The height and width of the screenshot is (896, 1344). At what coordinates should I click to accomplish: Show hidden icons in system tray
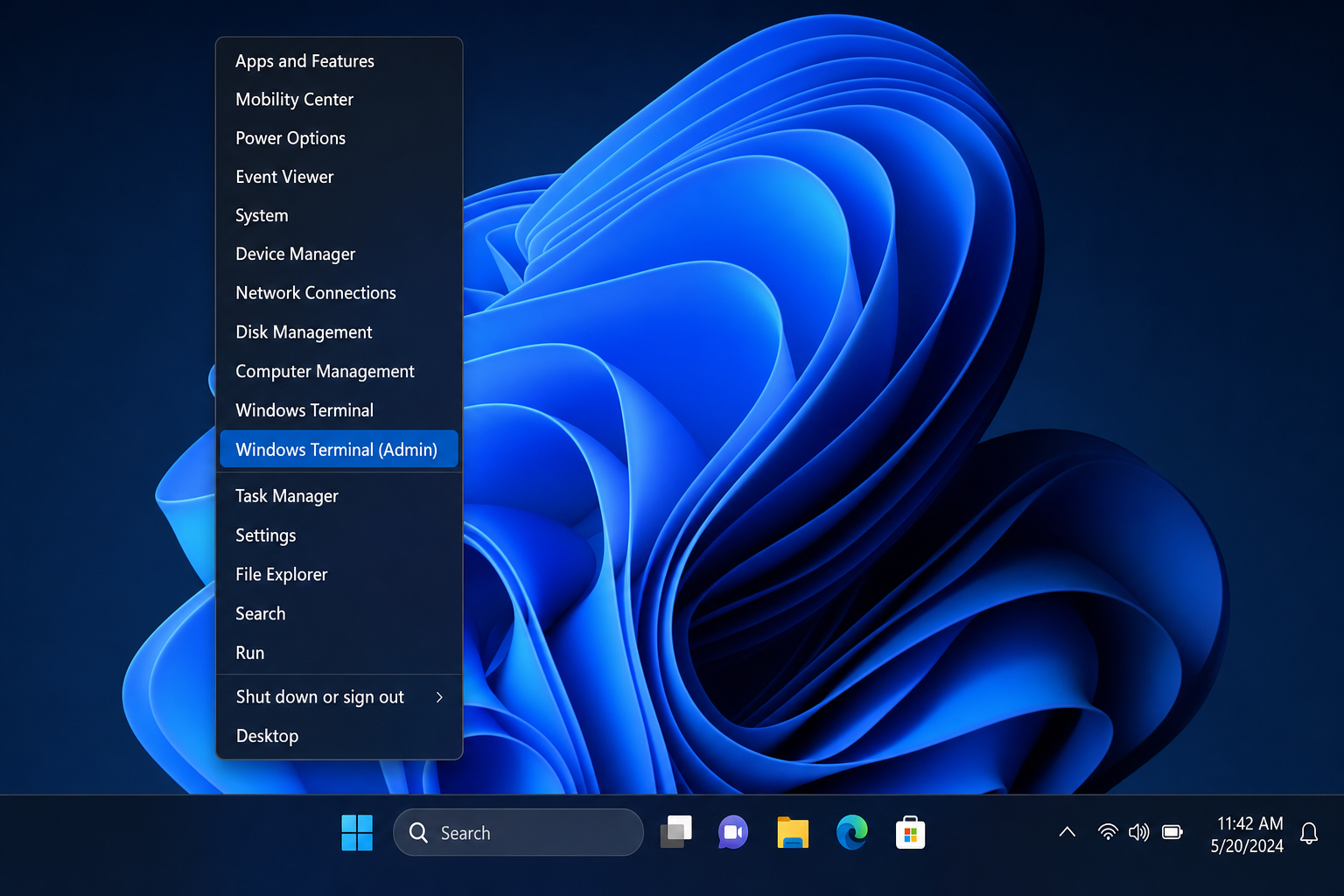point(1067,832)
